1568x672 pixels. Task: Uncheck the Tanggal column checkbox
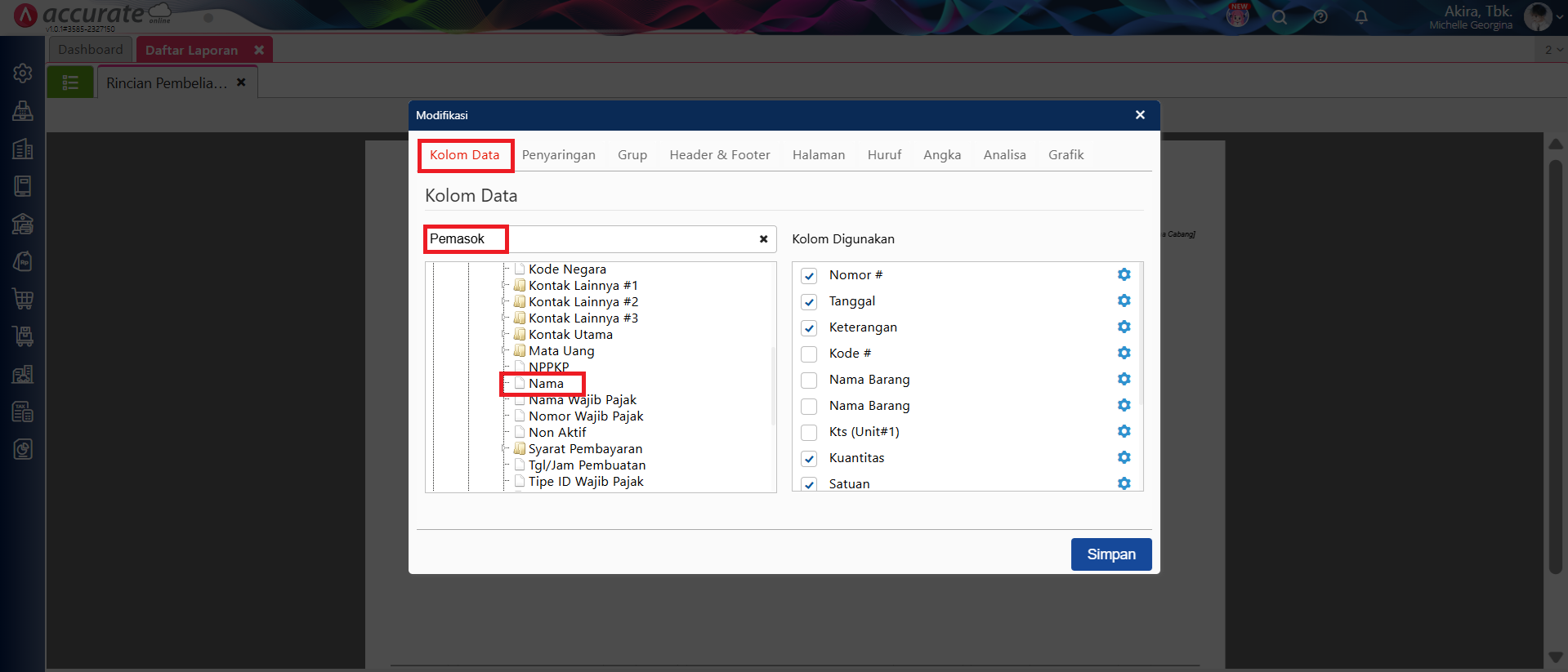[x=809, y=302]
